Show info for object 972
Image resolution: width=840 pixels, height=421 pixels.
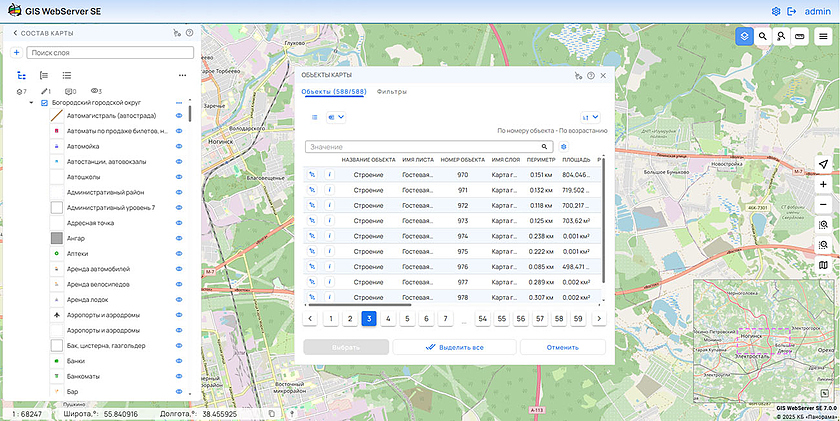330,205
